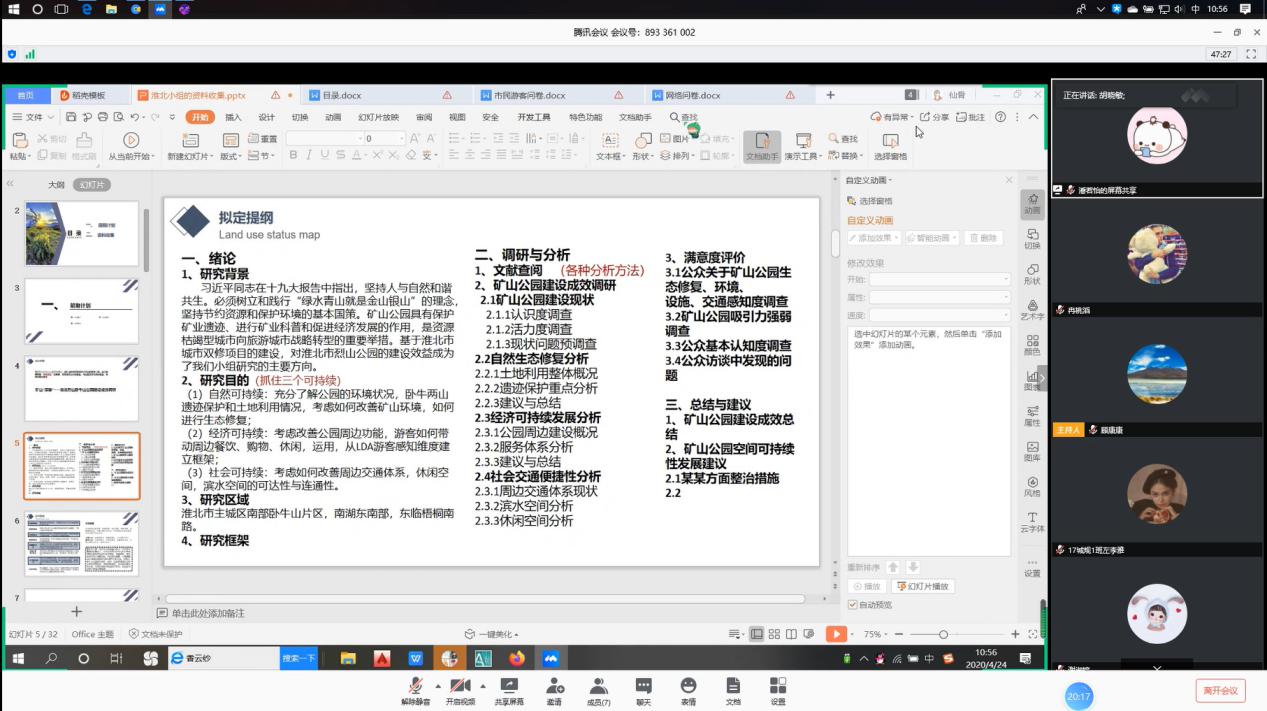Viewport: 1267px width, 711px height.
Task: Uncheck the 自动预览 auto preview checkbox
Action: pos(853,604)
